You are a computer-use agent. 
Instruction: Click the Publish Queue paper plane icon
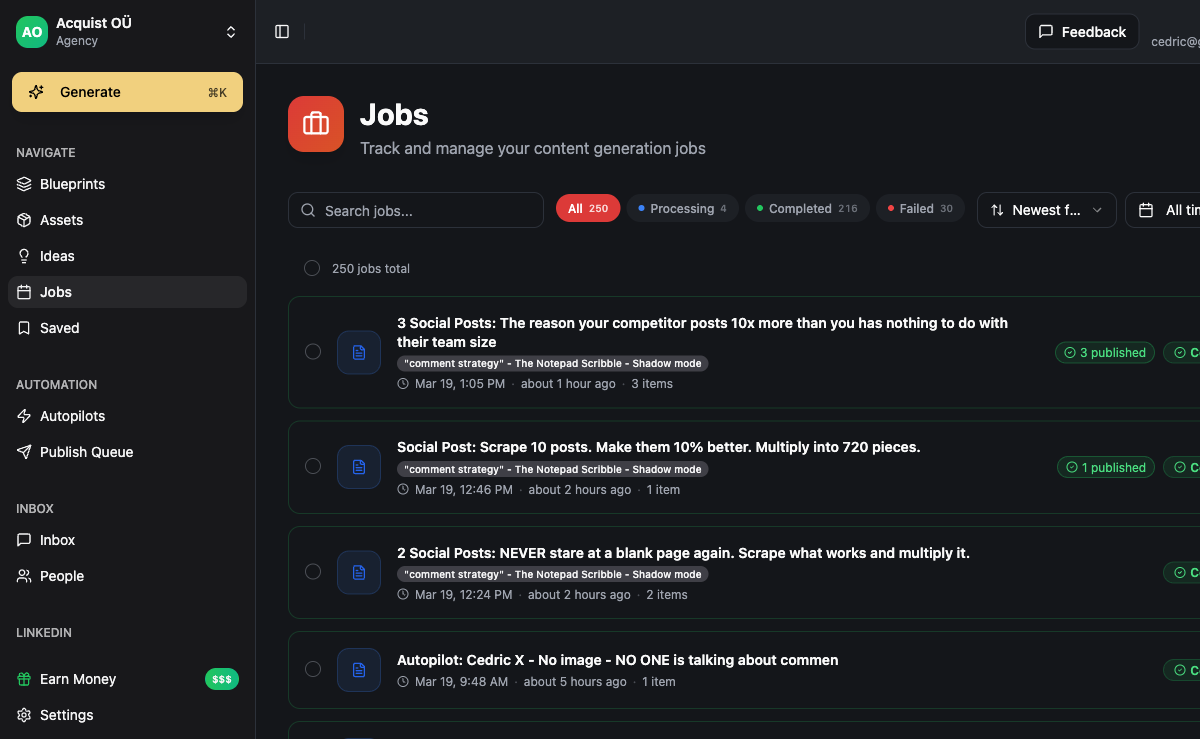click(x=25, y=452)
